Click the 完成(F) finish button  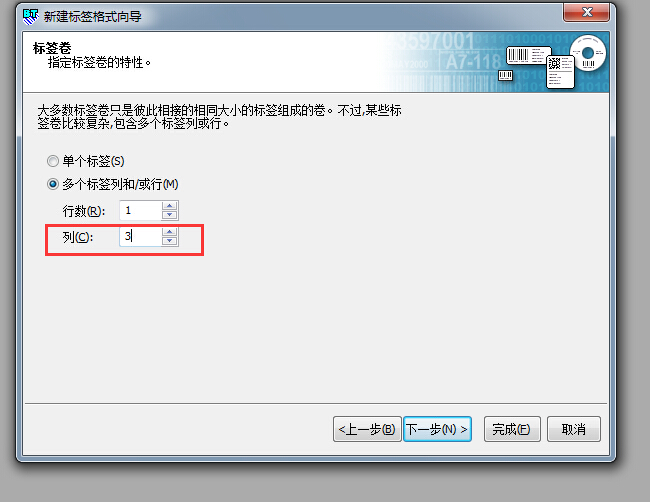512,429
